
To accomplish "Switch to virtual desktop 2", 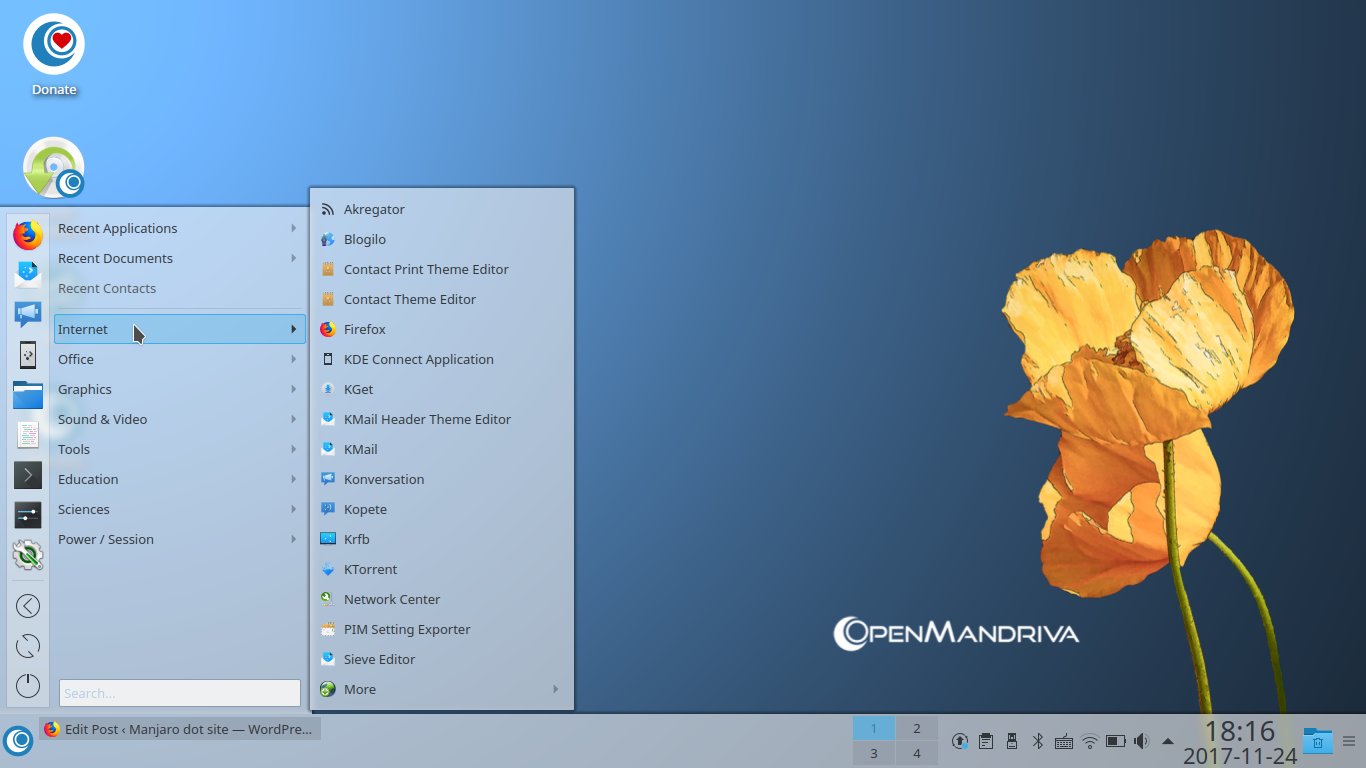I will (x=916, y=729).
